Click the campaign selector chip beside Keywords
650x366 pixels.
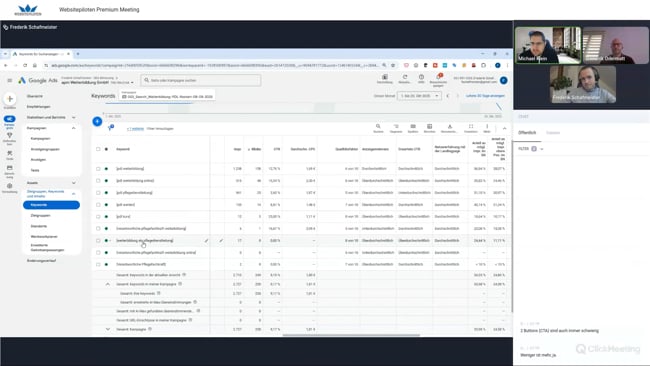(167, 95)
